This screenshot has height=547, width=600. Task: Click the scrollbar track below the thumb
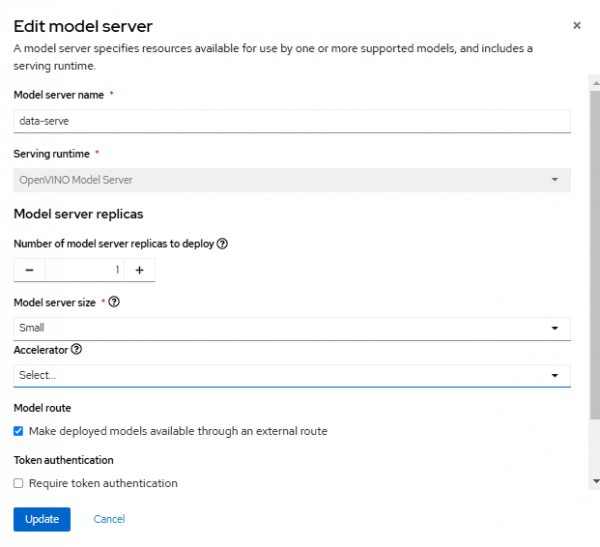point(595,450)
